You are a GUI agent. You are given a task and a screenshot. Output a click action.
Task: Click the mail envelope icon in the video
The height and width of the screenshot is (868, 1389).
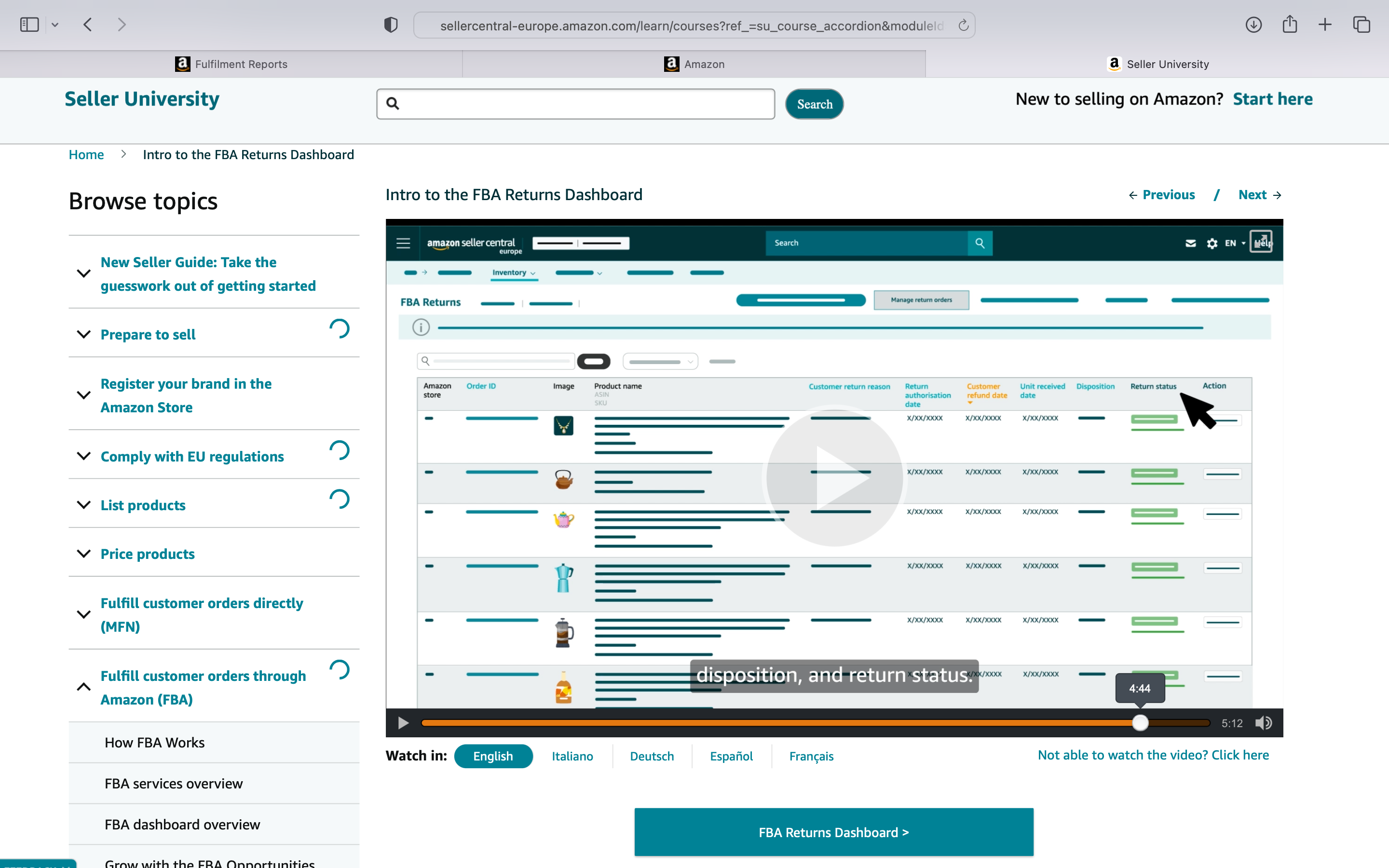coord(1190,244)
